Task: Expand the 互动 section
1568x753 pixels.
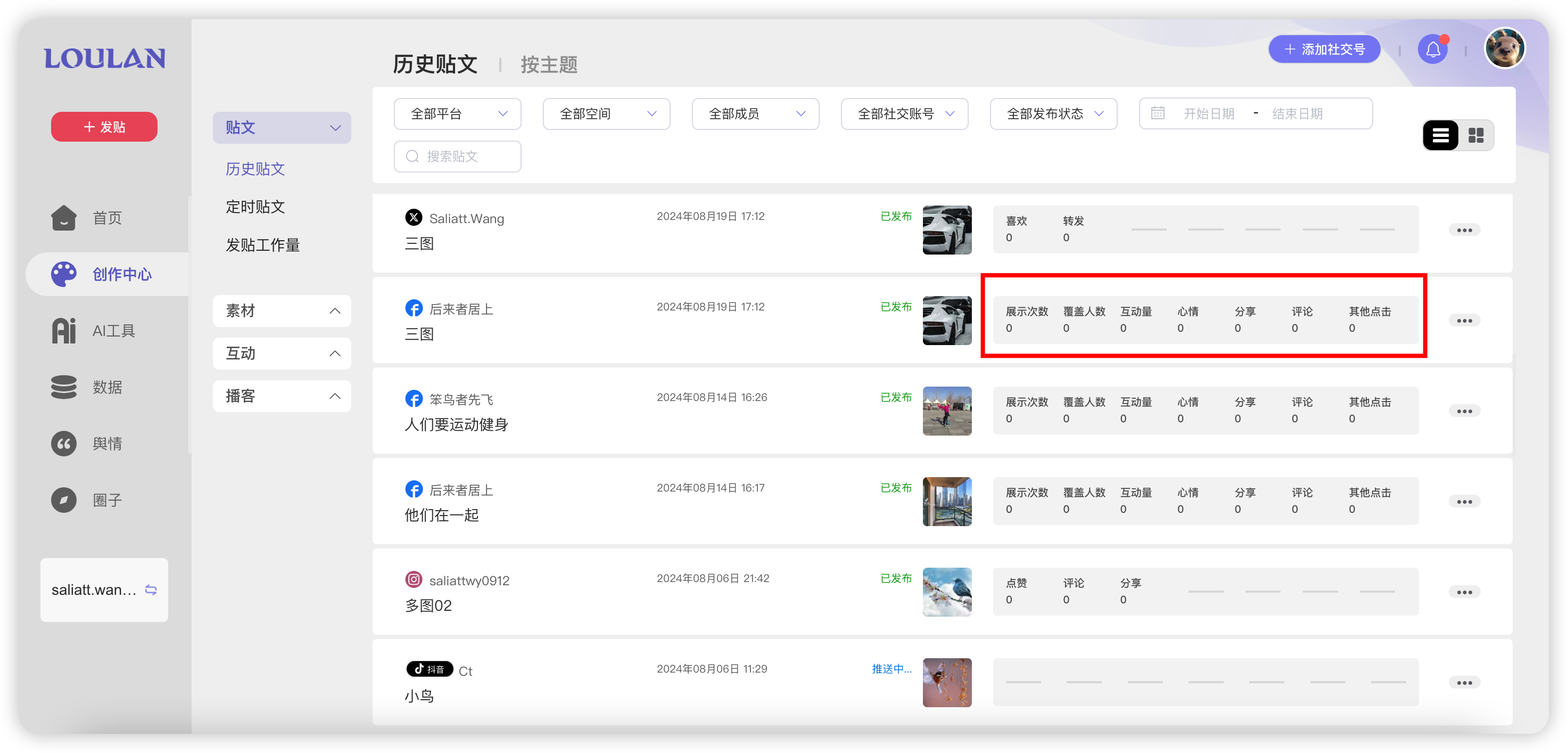Action: pyautogui.click(x=282, y=354)
